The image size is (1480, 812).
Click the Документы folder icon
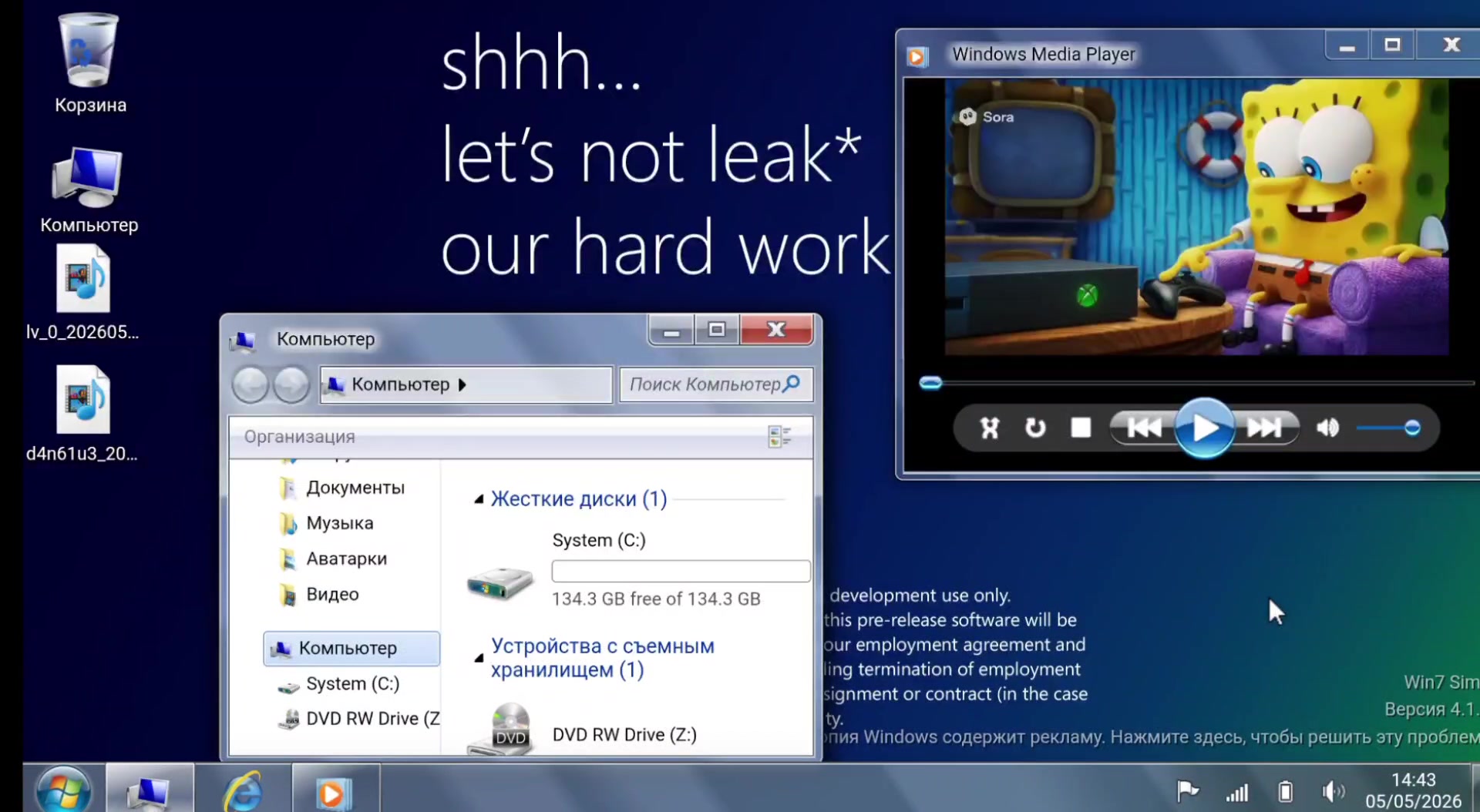pos(288,488)
